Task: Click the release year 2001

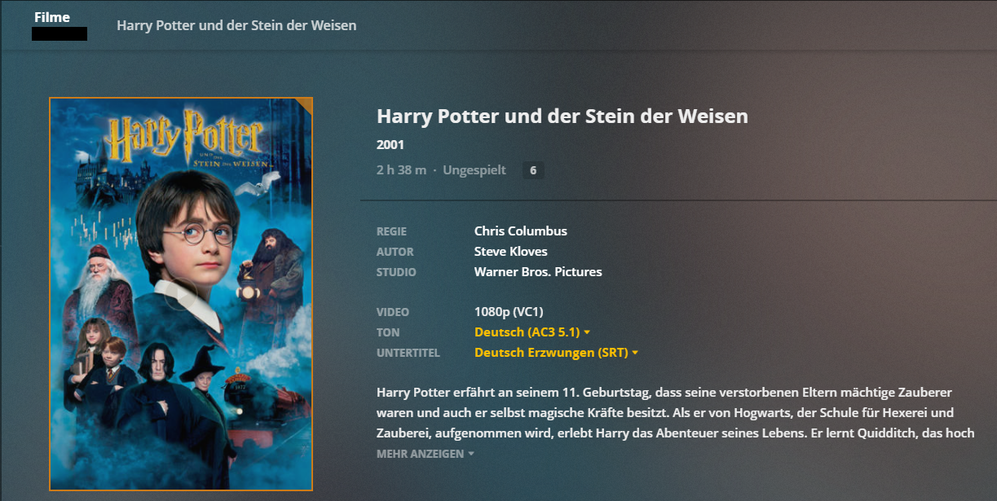Action: tap(390, 145)
